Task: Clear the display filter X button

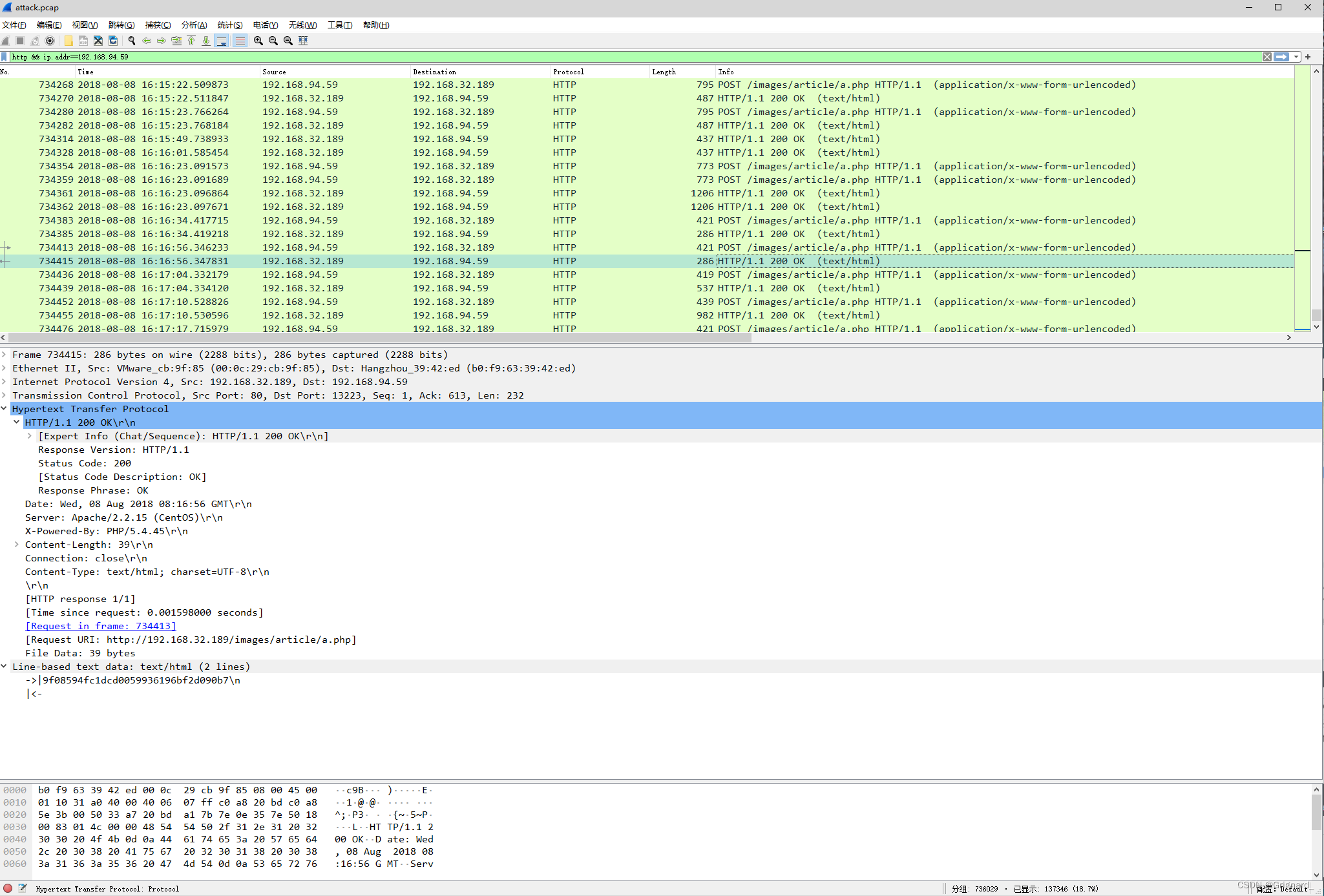Action: [x=1267, y=57]
